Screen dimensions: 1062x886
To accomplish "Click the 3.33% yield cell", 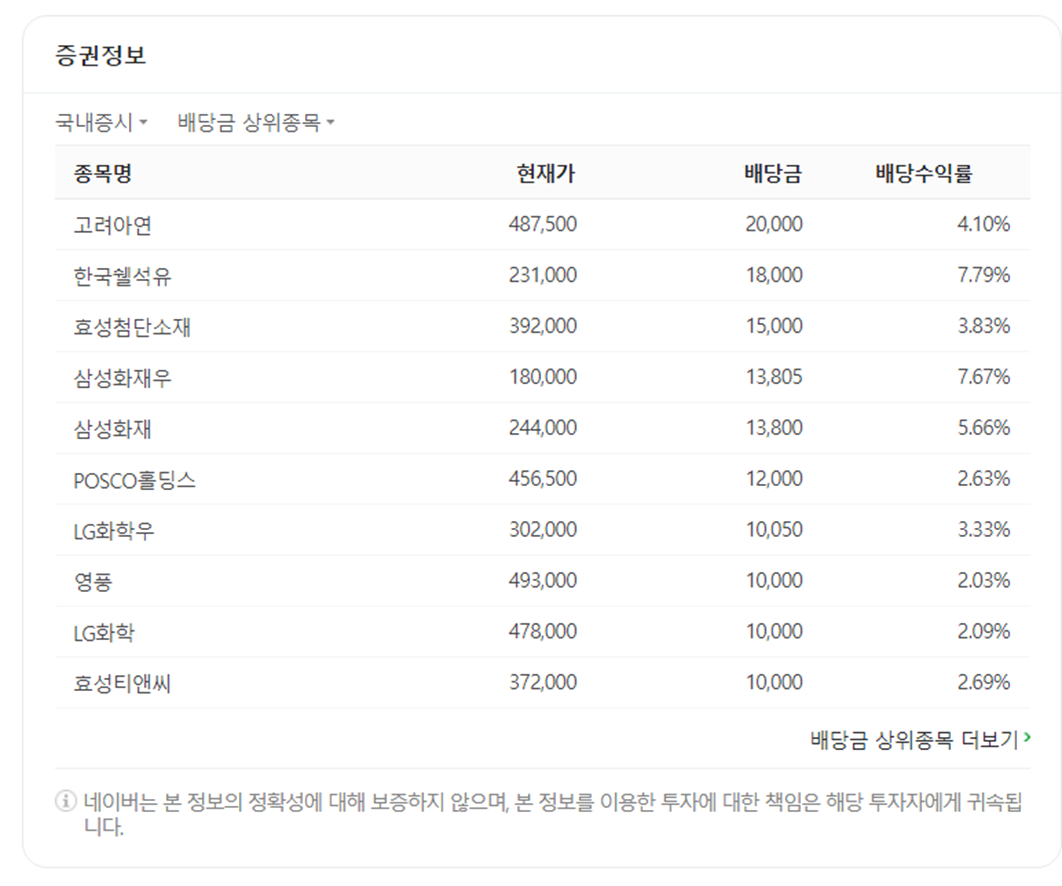I will click(983, 529).
